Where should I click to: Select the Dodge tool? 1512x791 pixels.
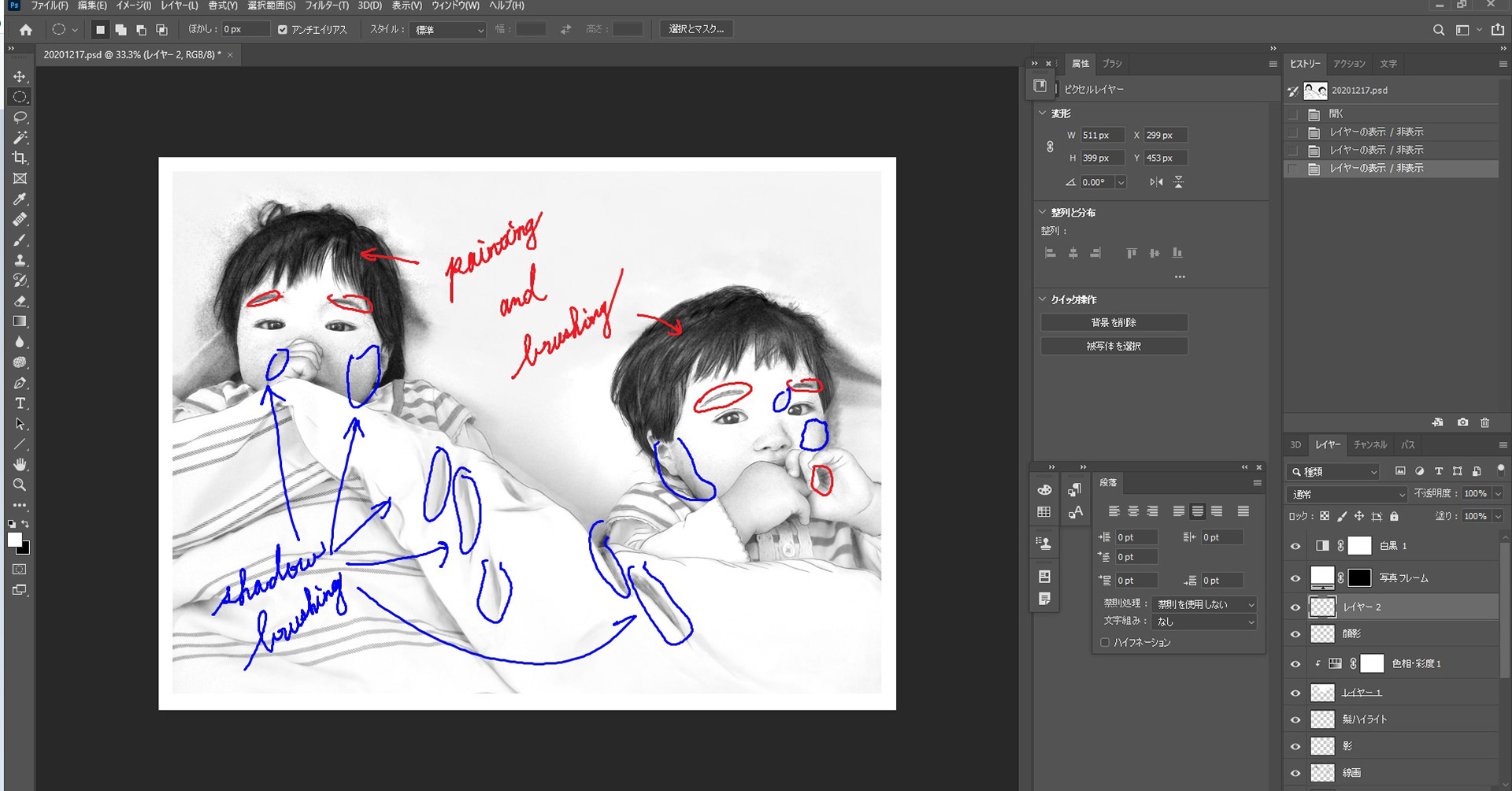click(x=20, y=362)
